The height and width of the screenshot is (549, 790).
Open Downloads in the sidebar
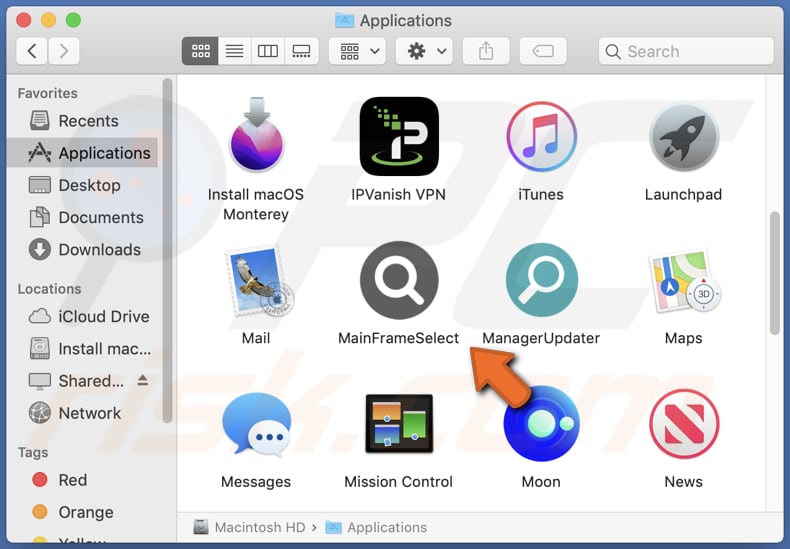click(x=82, y=250)
